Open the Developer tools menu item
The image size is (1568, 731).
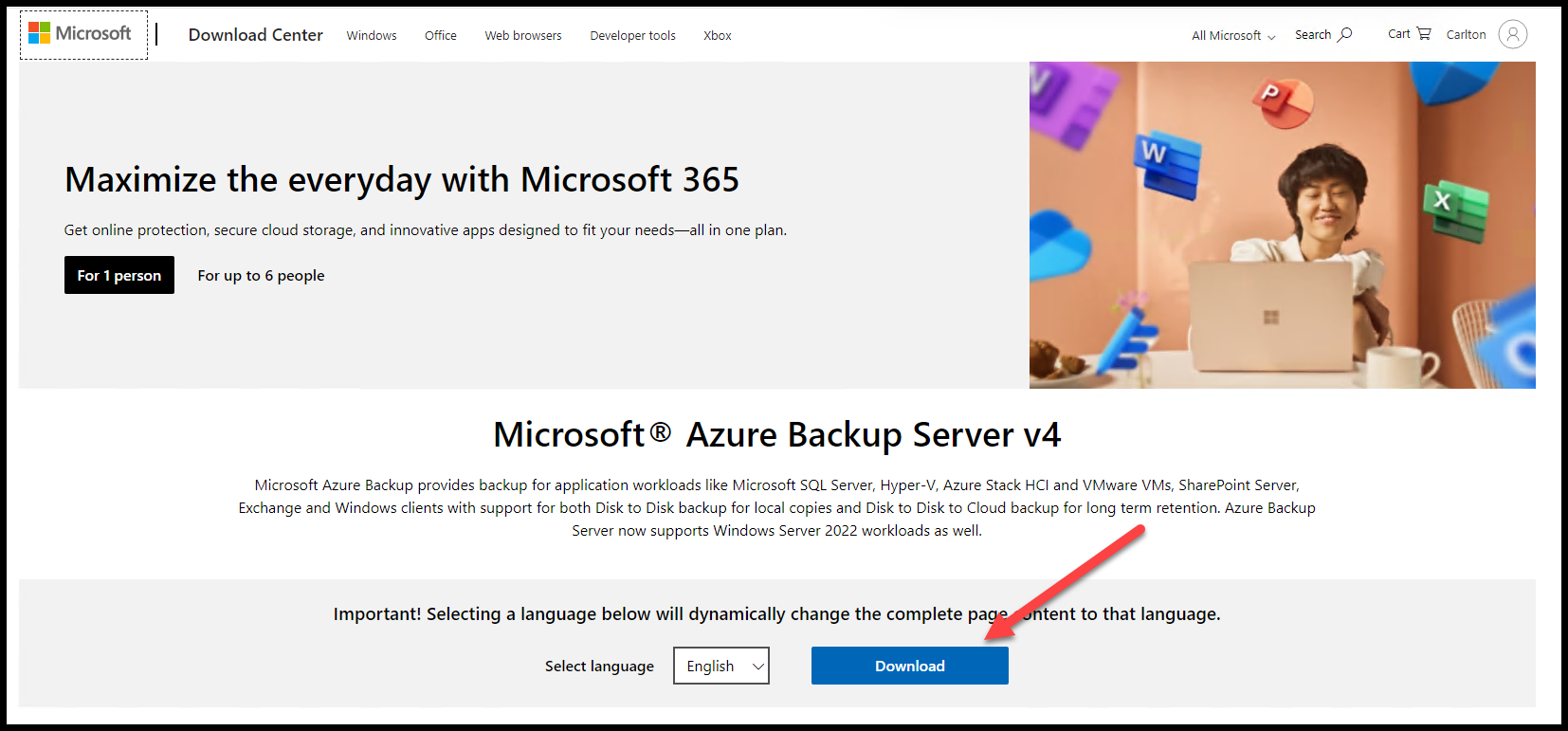(632, 35)
